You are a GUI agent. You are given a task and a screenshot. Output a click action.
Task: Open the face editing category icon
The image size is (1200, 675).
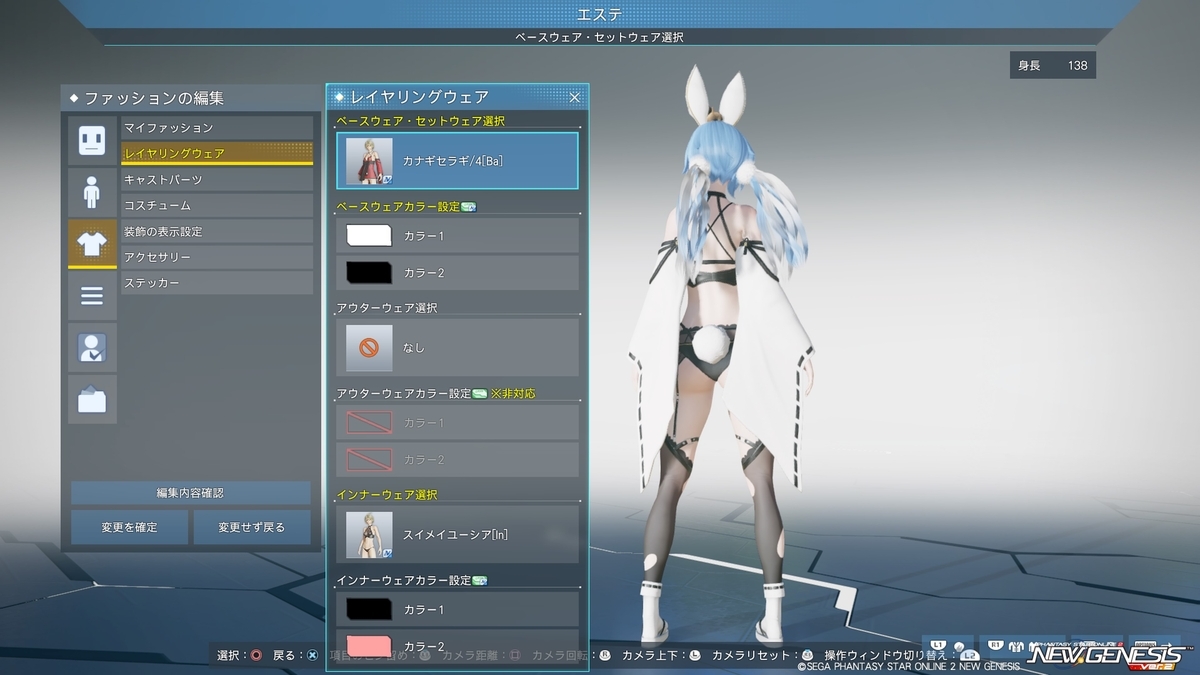pyautogui.click(x=92, y=140)
